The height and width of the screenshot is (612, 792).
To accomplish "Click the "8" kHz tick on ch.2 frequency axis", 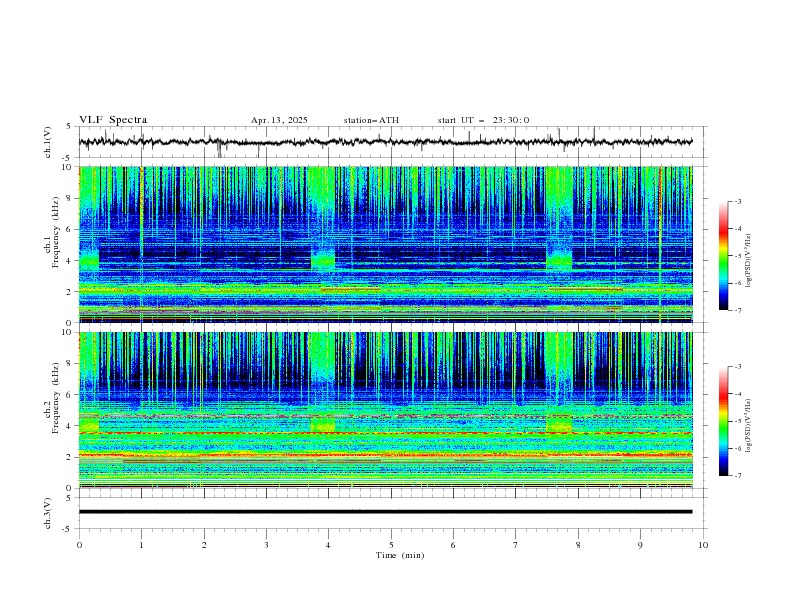I will [71, 364].
